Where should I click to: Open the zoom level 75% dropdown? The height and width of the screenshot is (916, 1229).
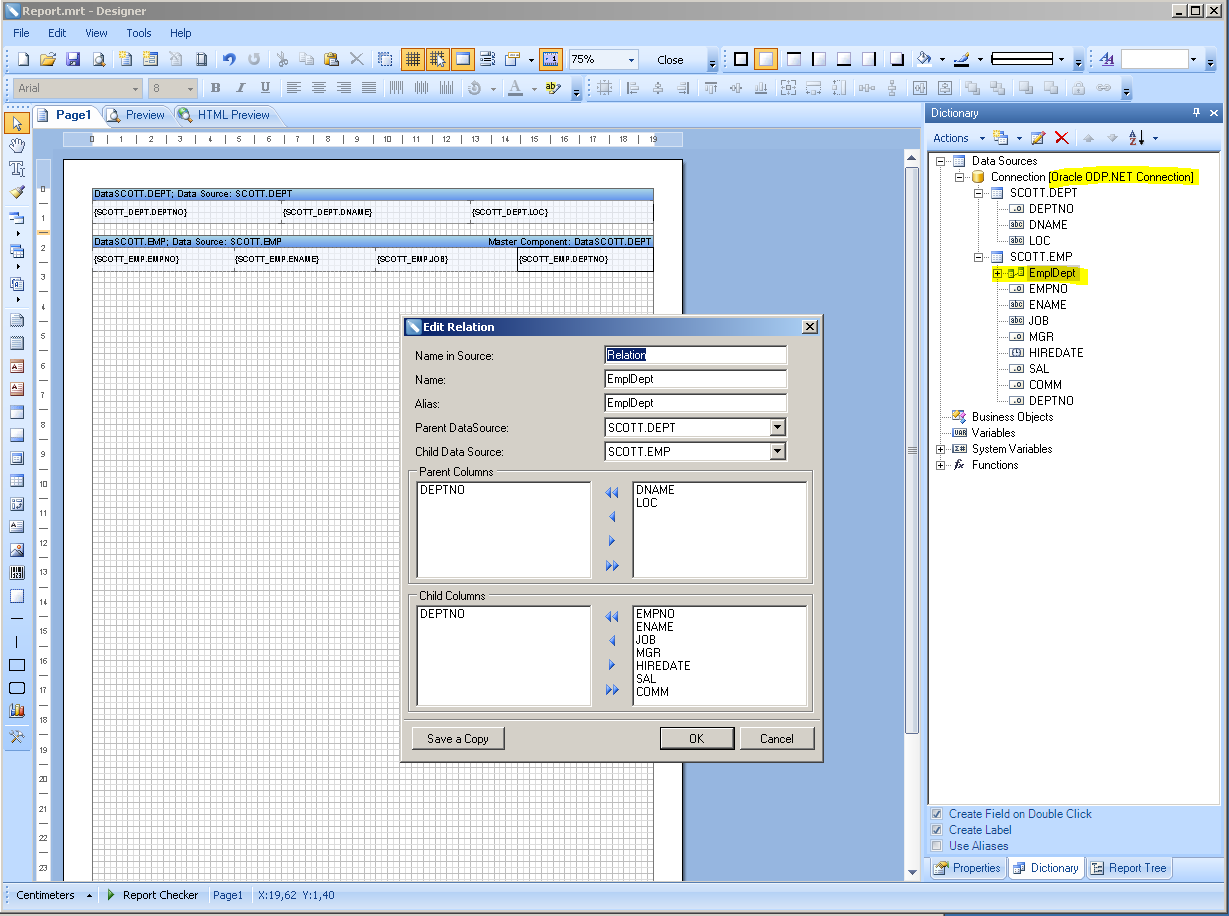click(631, 60)
